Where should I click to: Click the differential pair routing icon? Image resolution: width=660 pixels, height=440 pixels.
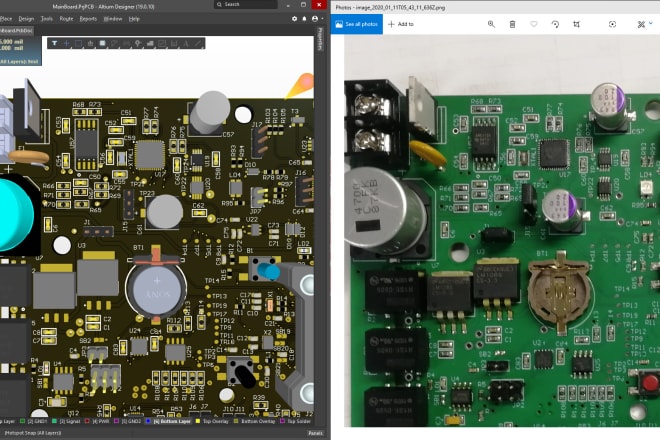[126, 43]
